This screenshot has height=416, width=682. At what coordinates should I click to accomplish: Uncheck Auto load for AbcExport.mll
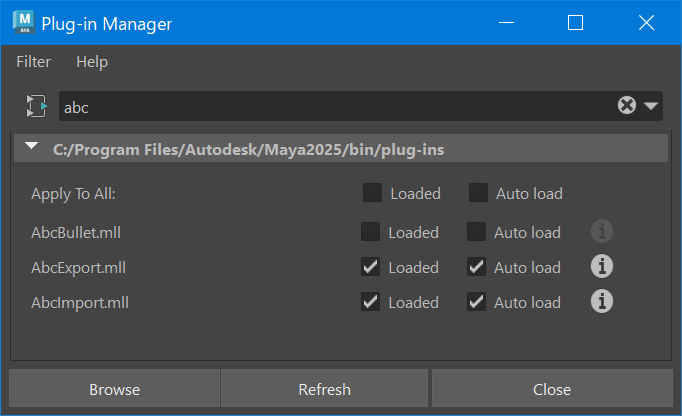(476, 267)
